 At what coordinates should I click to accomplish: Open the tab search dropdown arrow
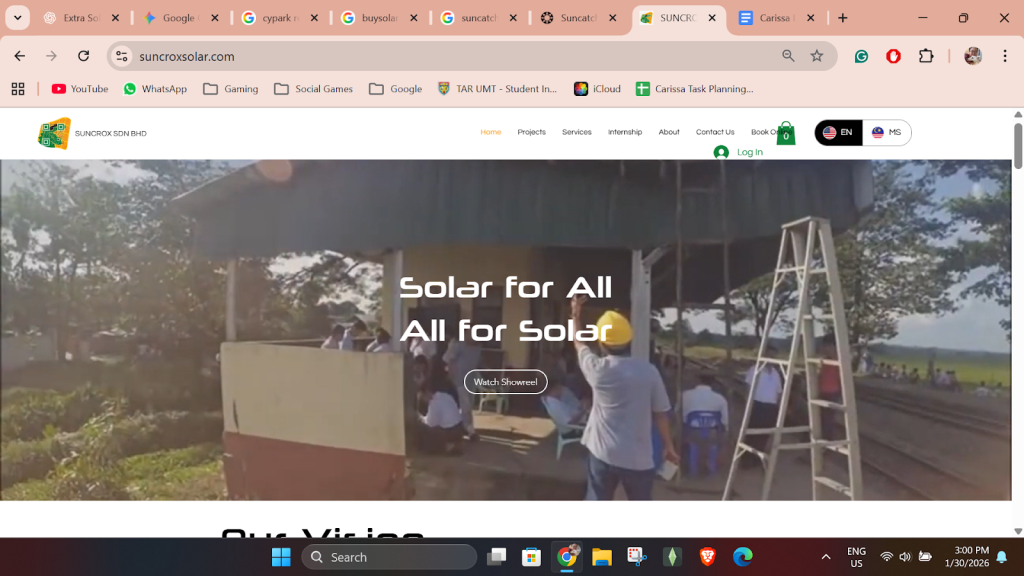click(x=17, y=18)
